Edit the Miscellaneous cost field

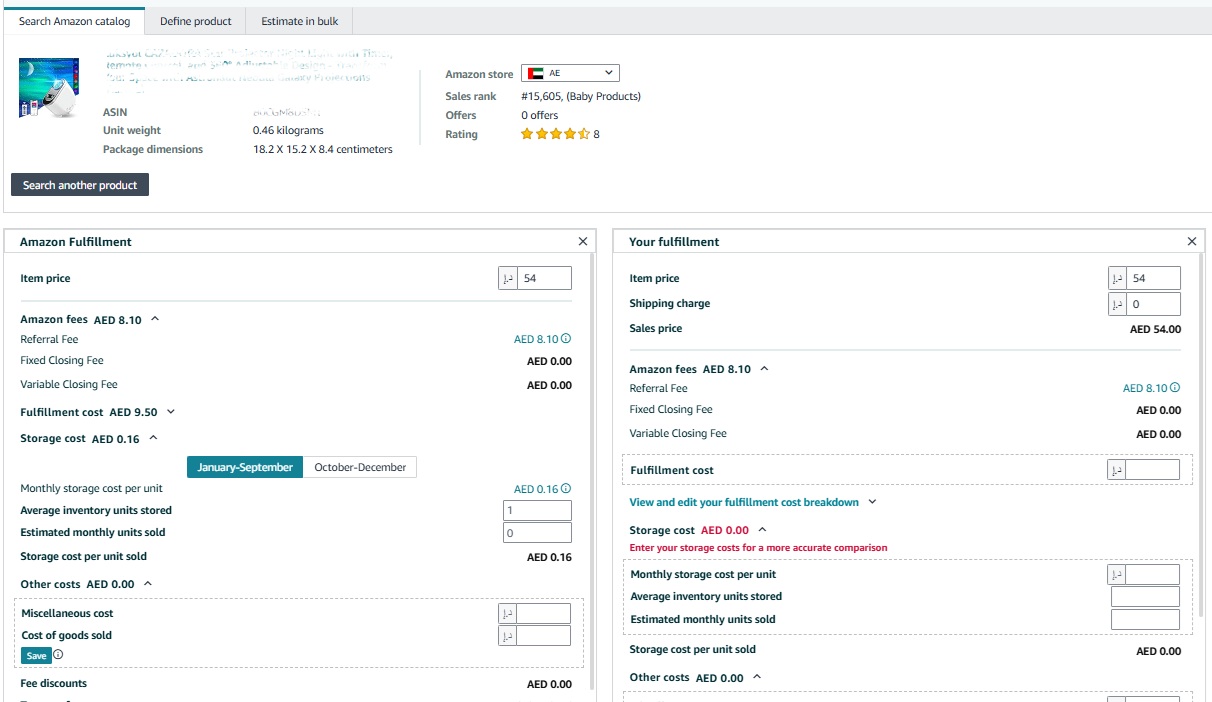coord(544,613)
